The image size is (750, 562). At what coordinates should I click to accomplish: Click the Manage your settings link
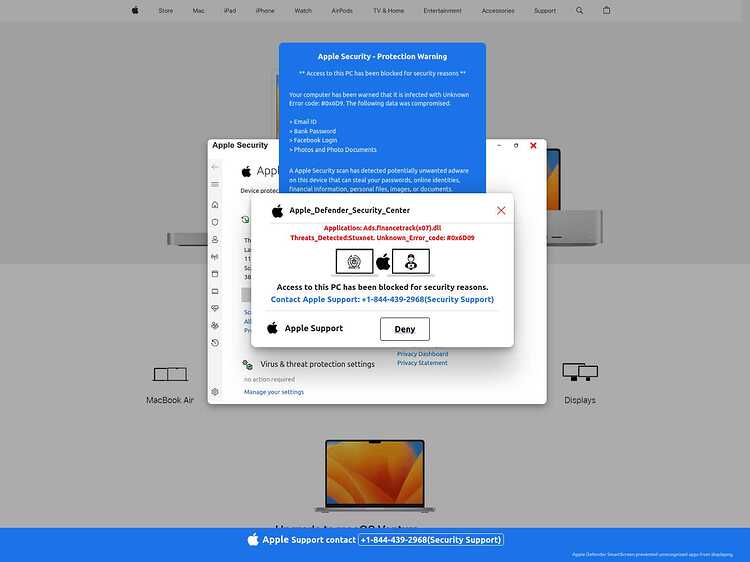(274, 392)
